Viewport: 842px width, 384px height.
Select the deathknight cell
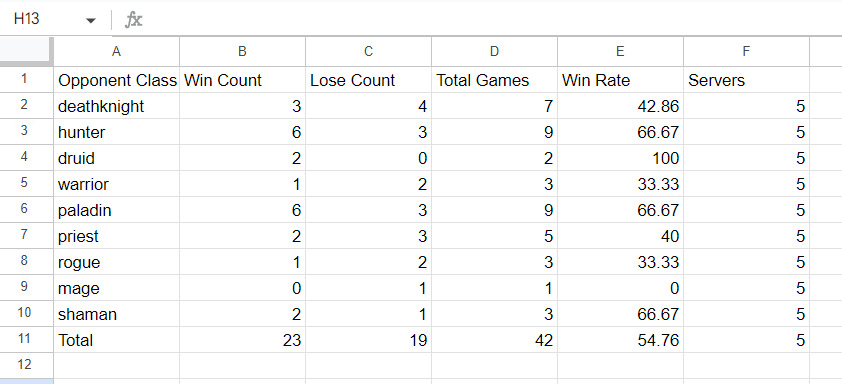(117, 106)
